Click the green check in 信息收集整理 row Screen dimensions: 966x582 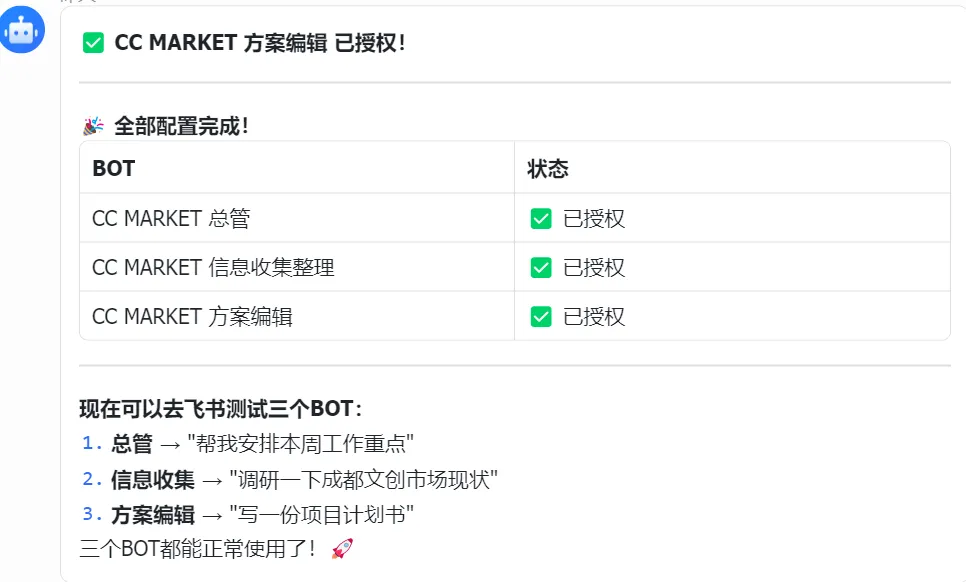pos(541,268)
